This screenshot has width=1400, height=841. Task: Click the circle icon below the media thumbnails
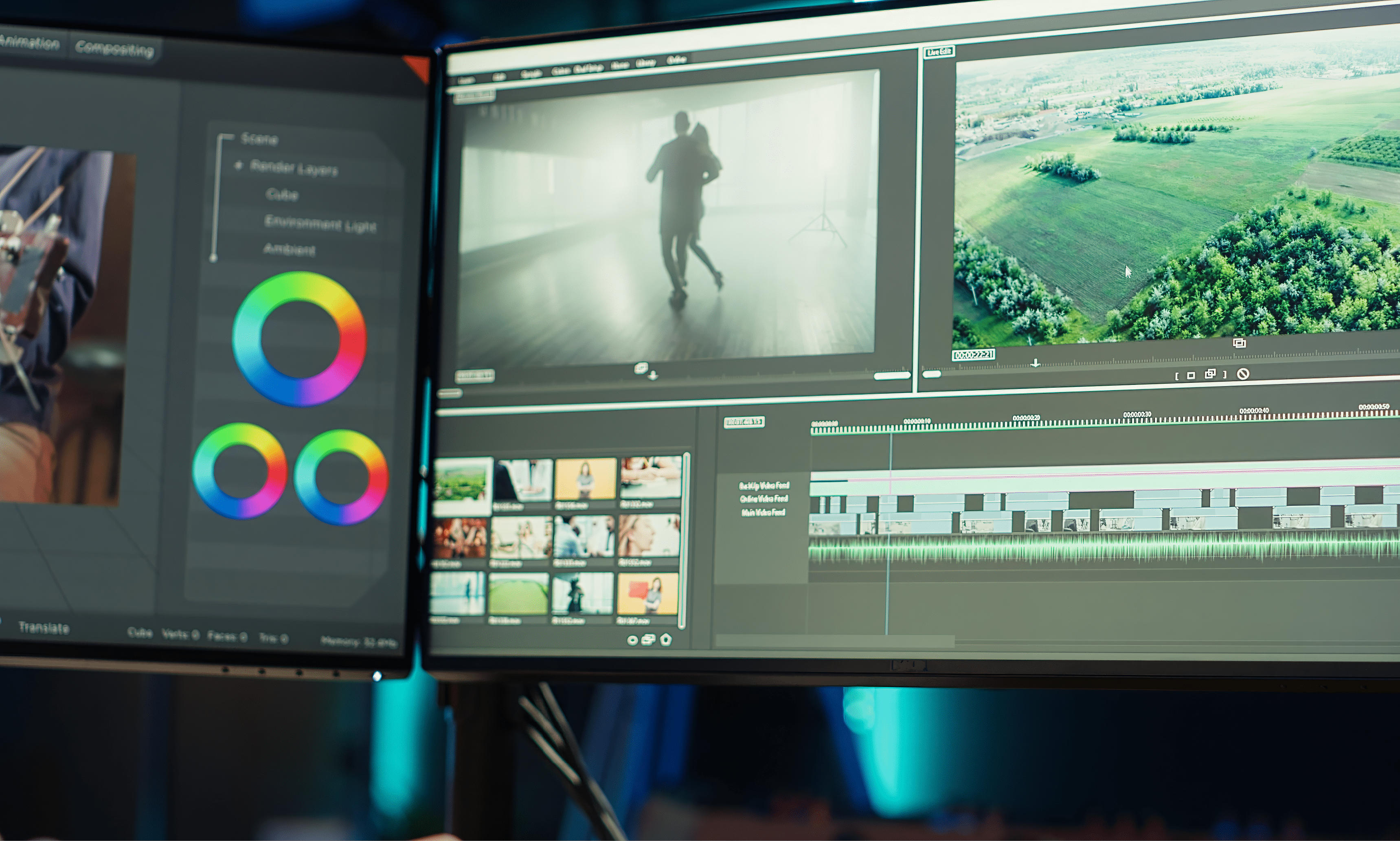(632, 640)
